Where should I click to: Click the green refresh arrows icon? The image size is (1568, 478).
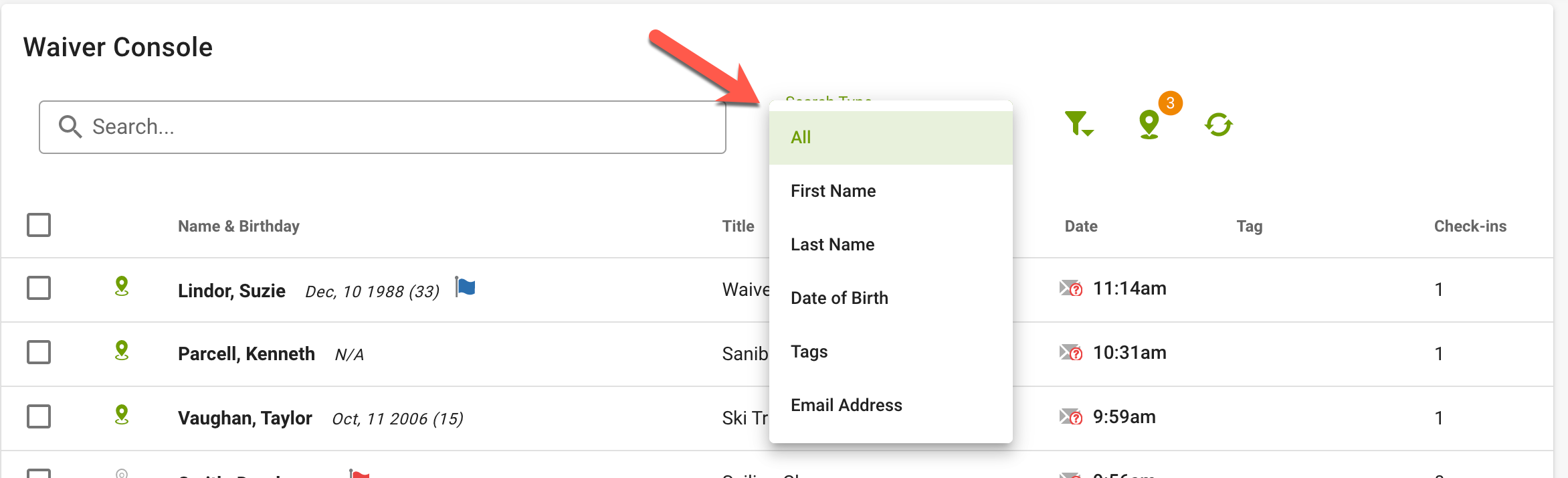1219,125
